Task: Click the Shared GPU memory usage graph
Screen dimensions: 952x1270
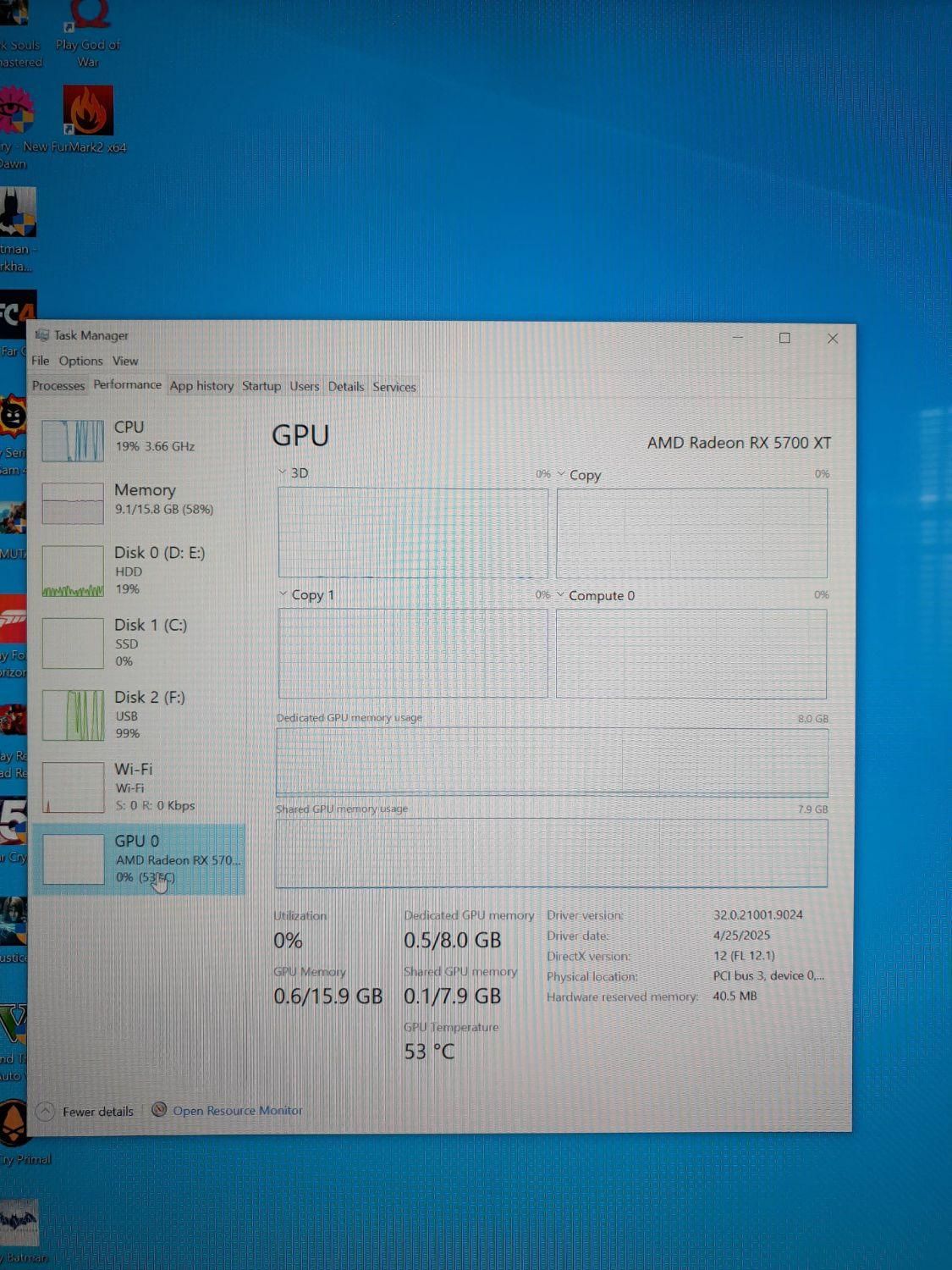Action: pyautogui.click(x=552, y=853)
